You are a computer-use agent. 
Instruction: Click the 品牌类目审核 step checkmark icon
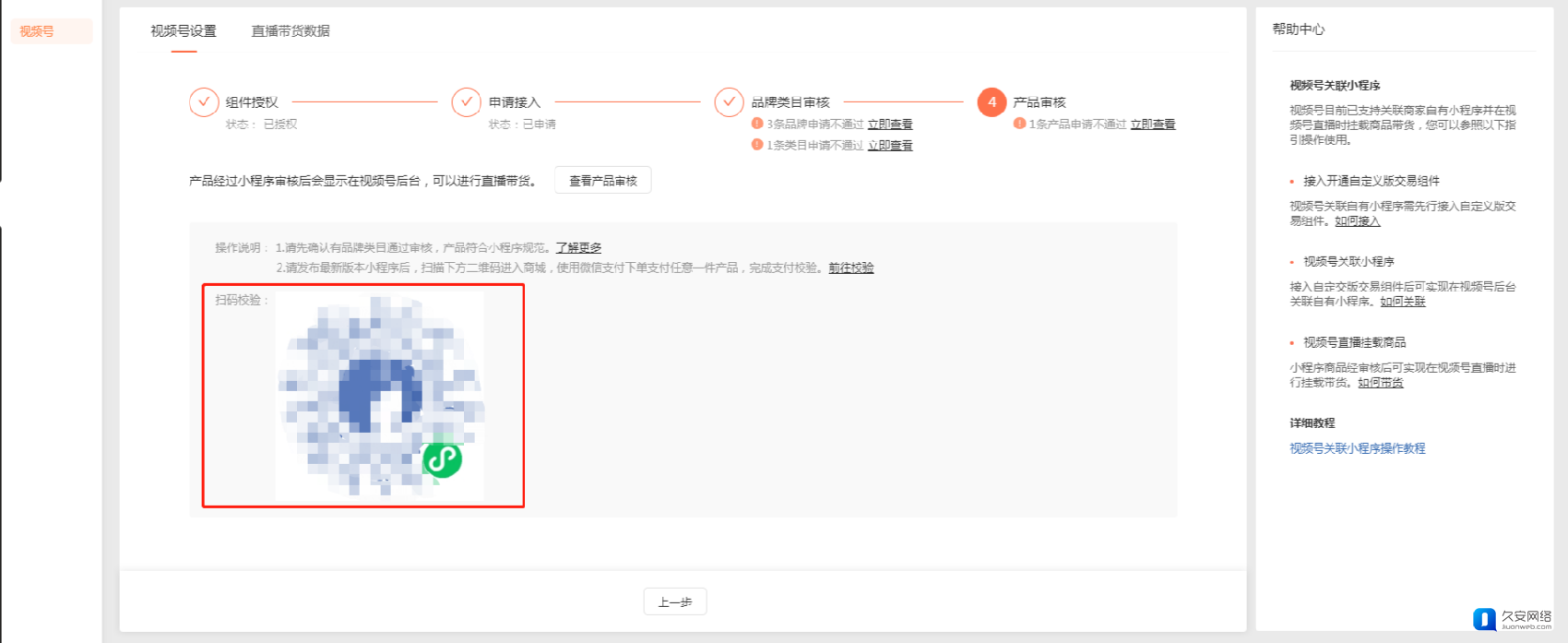[x=730, y=102]
